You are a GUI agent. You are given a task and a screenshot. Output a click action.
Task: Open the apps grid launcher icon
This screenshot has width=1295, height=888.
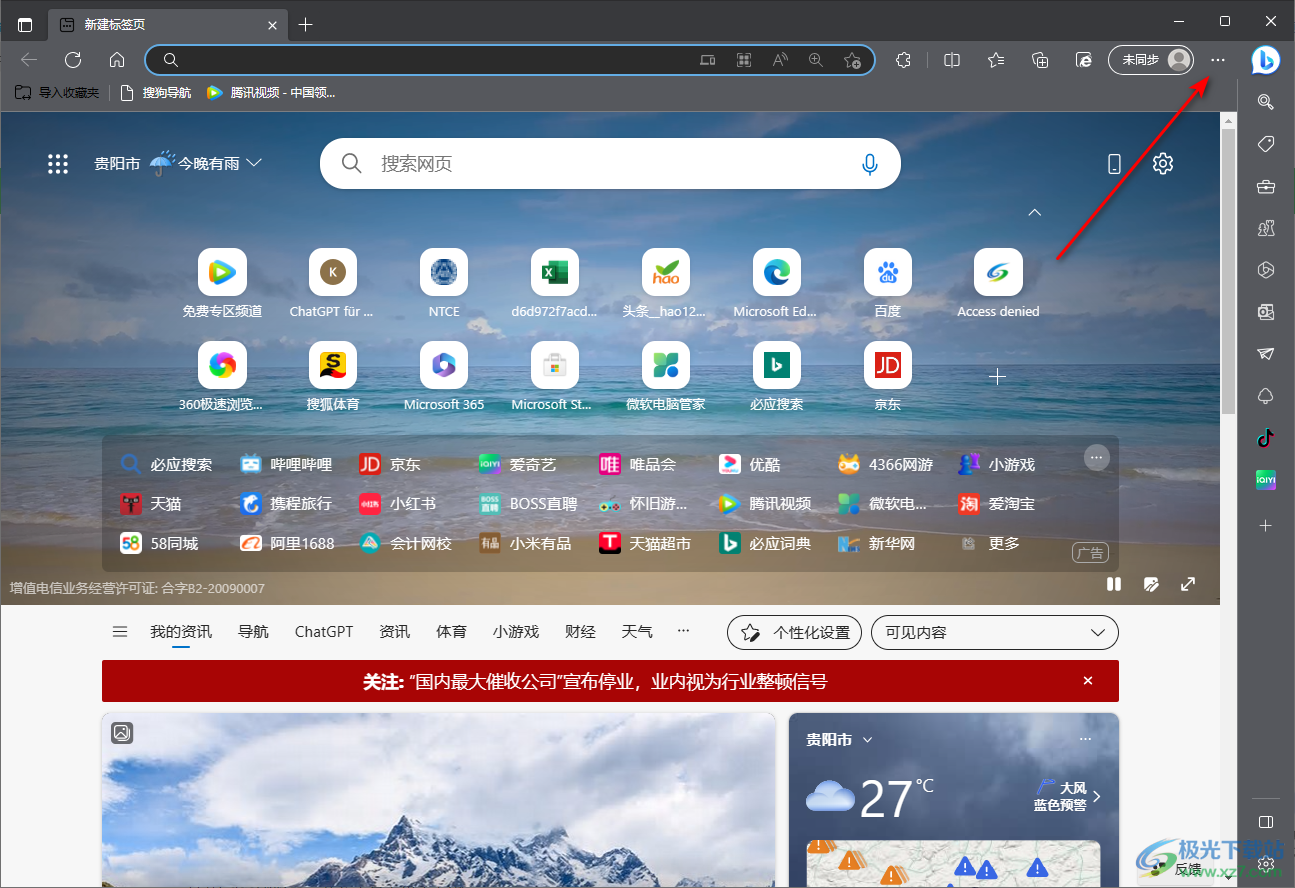[58, 164]
